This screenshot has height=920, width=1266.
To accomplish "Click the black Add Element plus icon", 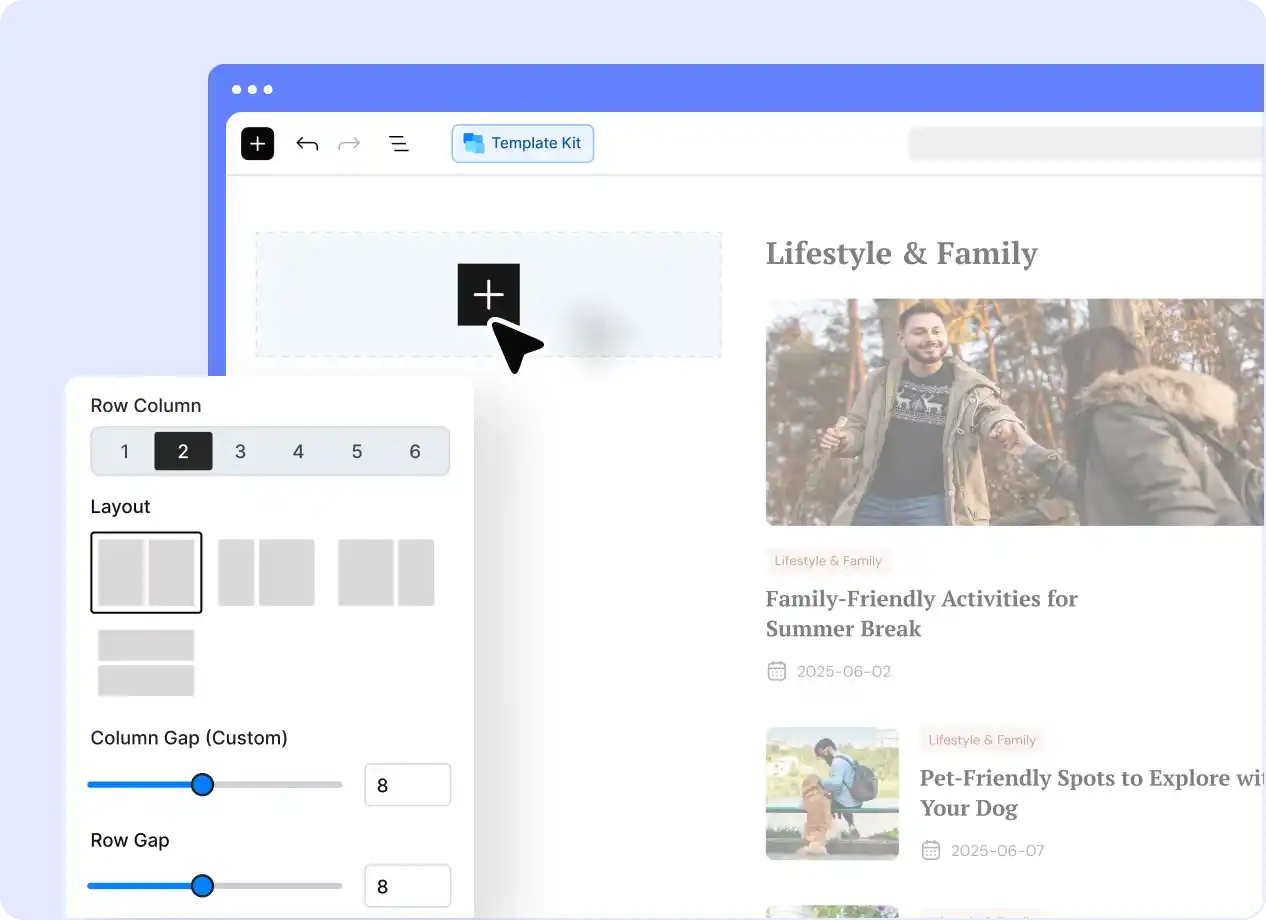I will tap(257, 143).
